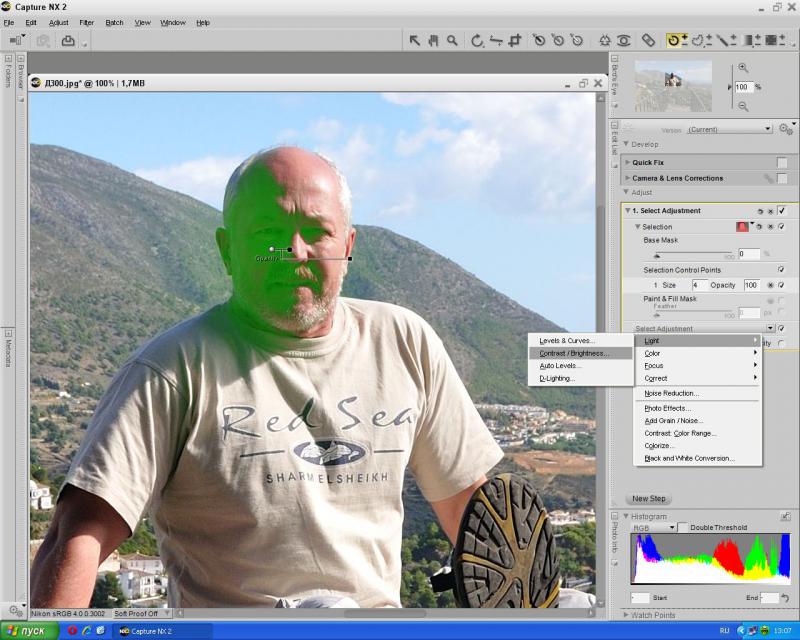Click the Rotate tool in toolbar
This screenshot has width=800, height=640.
coord(477,40)
